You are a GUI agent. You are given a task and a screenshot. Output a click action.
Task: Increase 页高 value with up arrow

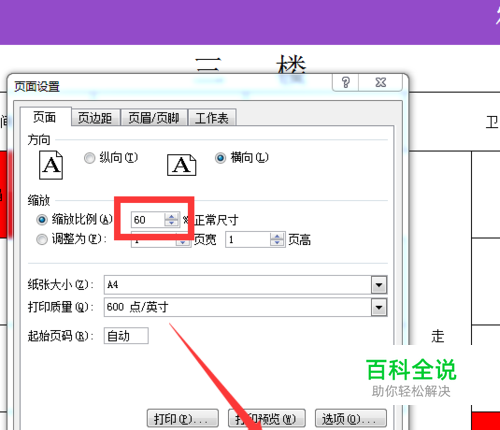[277, 236]
